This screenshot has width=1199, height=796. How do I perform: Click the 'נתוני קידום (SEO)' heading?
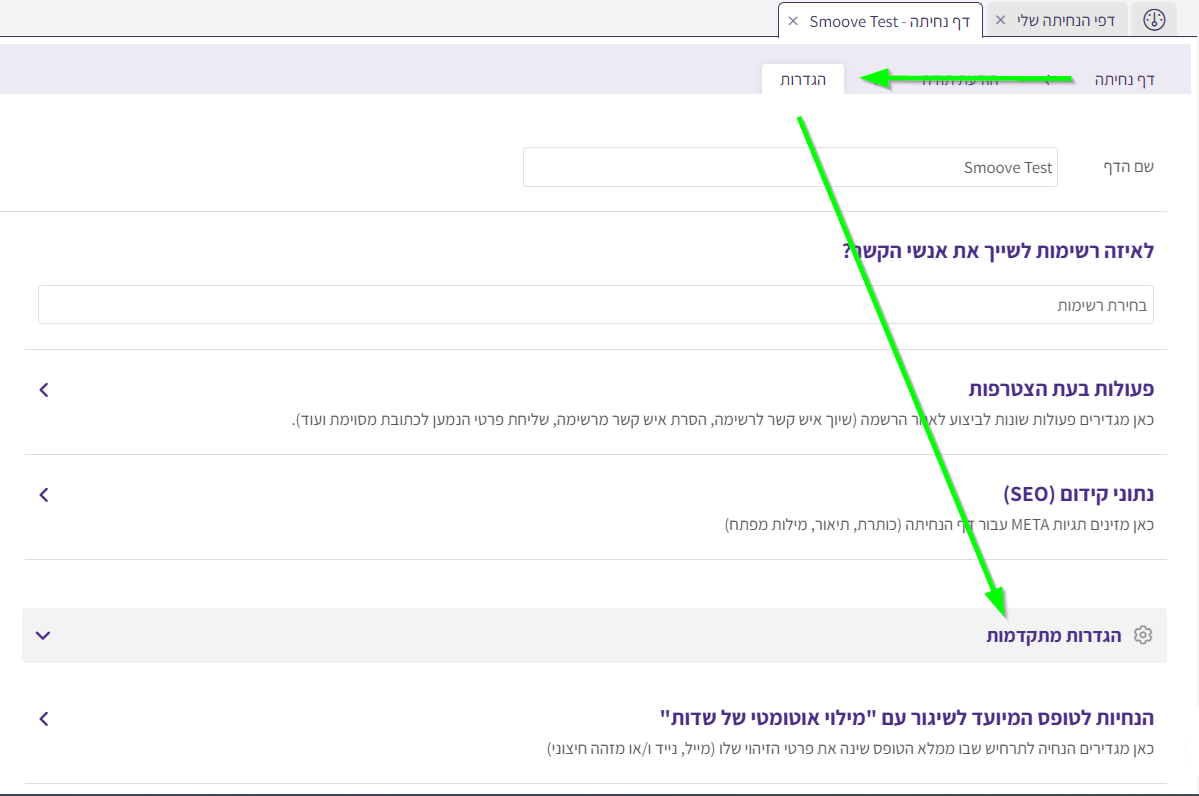pos(1078,494)
